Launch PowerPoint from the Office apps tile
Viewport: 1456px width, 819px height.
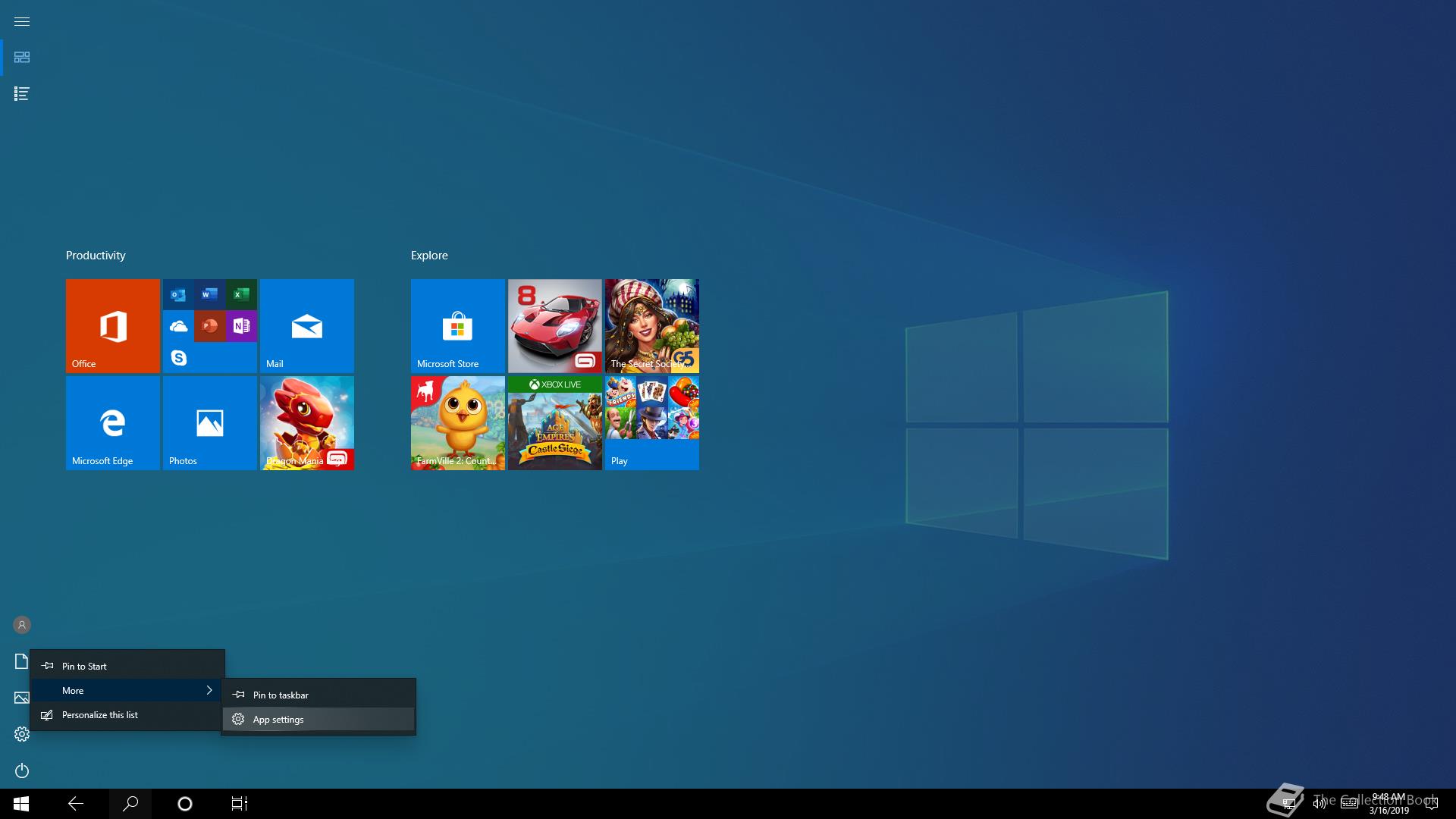210,326
